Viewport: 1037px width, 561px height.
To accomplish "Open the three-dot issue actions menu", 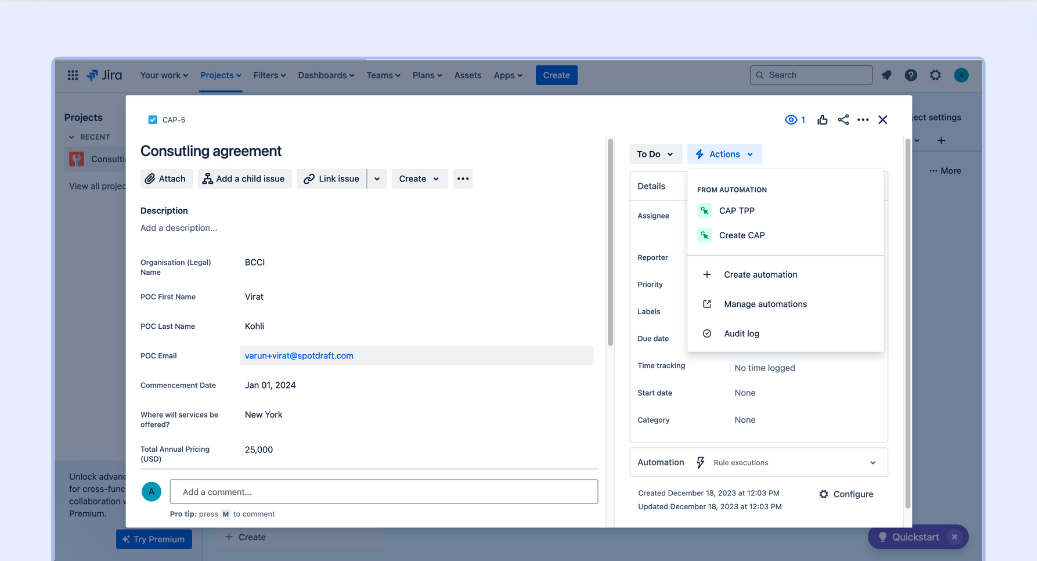I will click(863, 120).
